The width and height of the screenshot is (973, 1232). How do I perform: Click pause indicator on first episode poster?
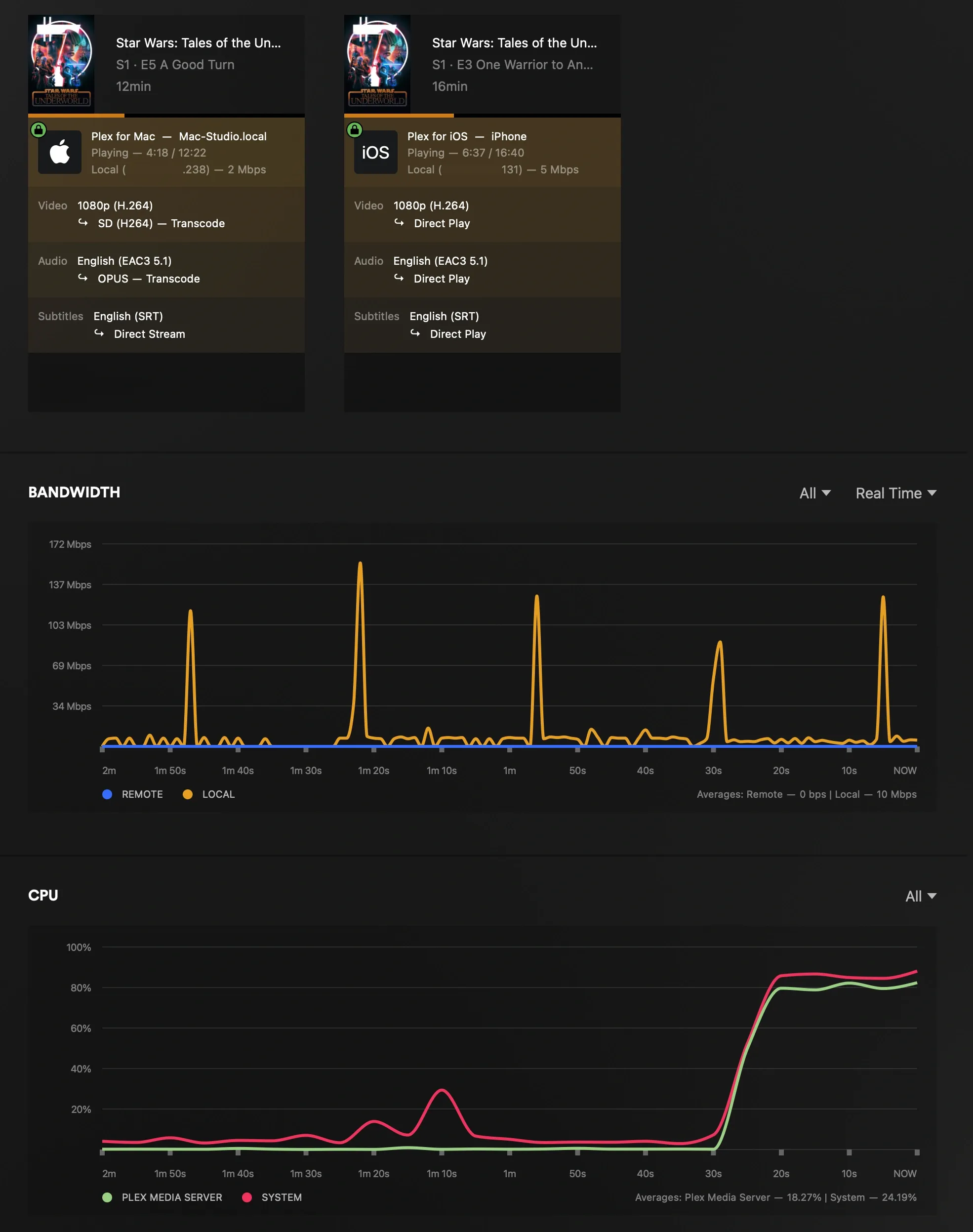(47, 23)
